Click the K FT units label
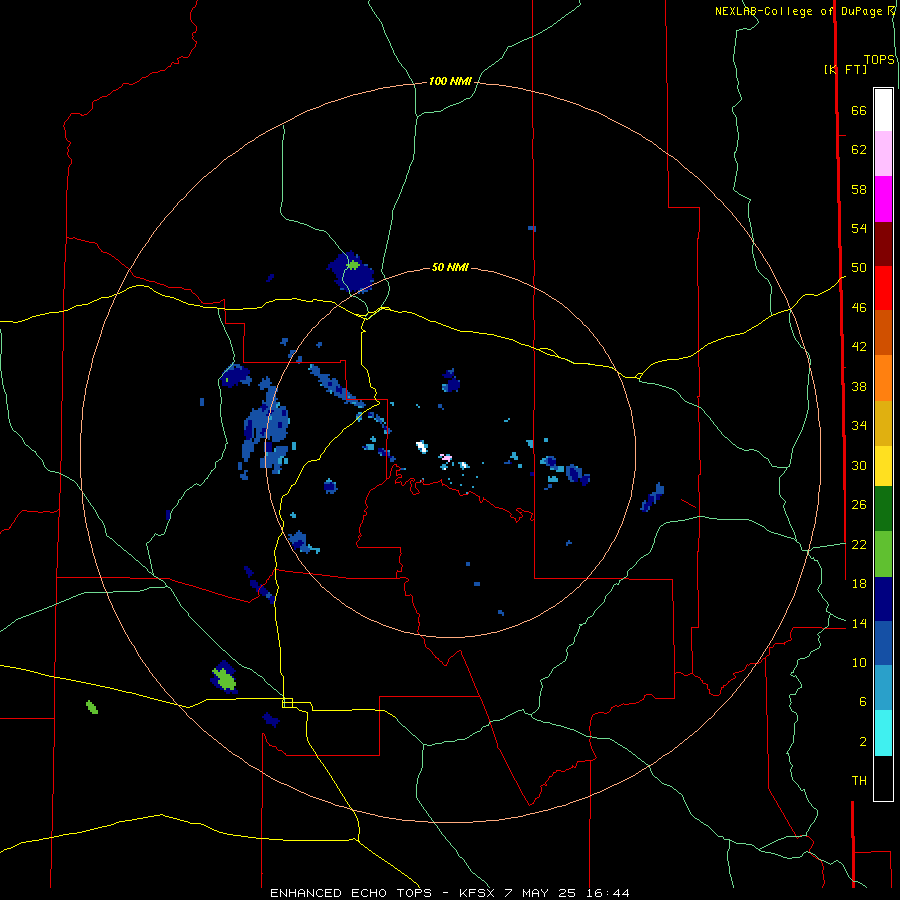 click(846, 69)
